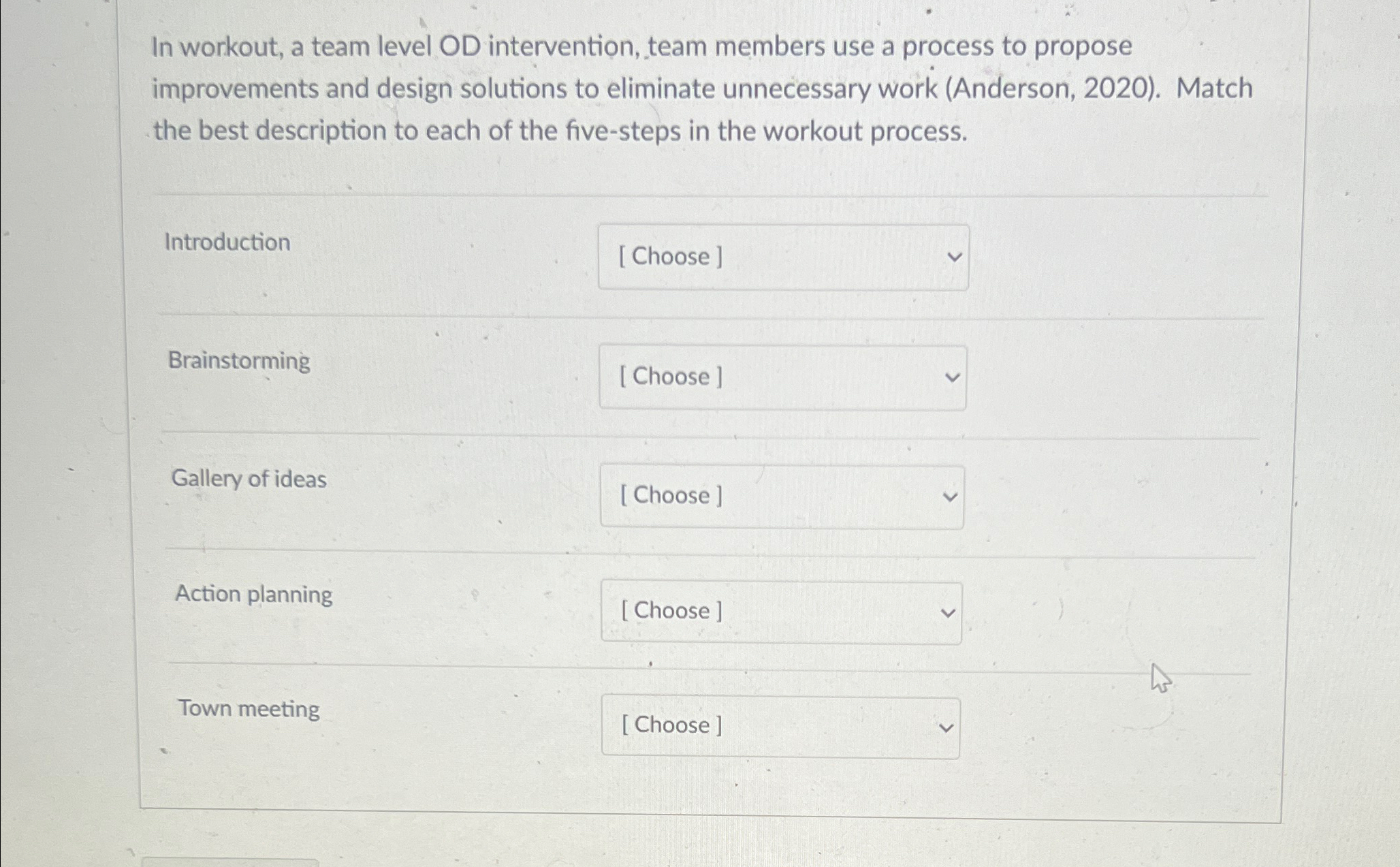The image size is (1400, 867).
Task: Select the Action planning step label
Action: (253, 594)
